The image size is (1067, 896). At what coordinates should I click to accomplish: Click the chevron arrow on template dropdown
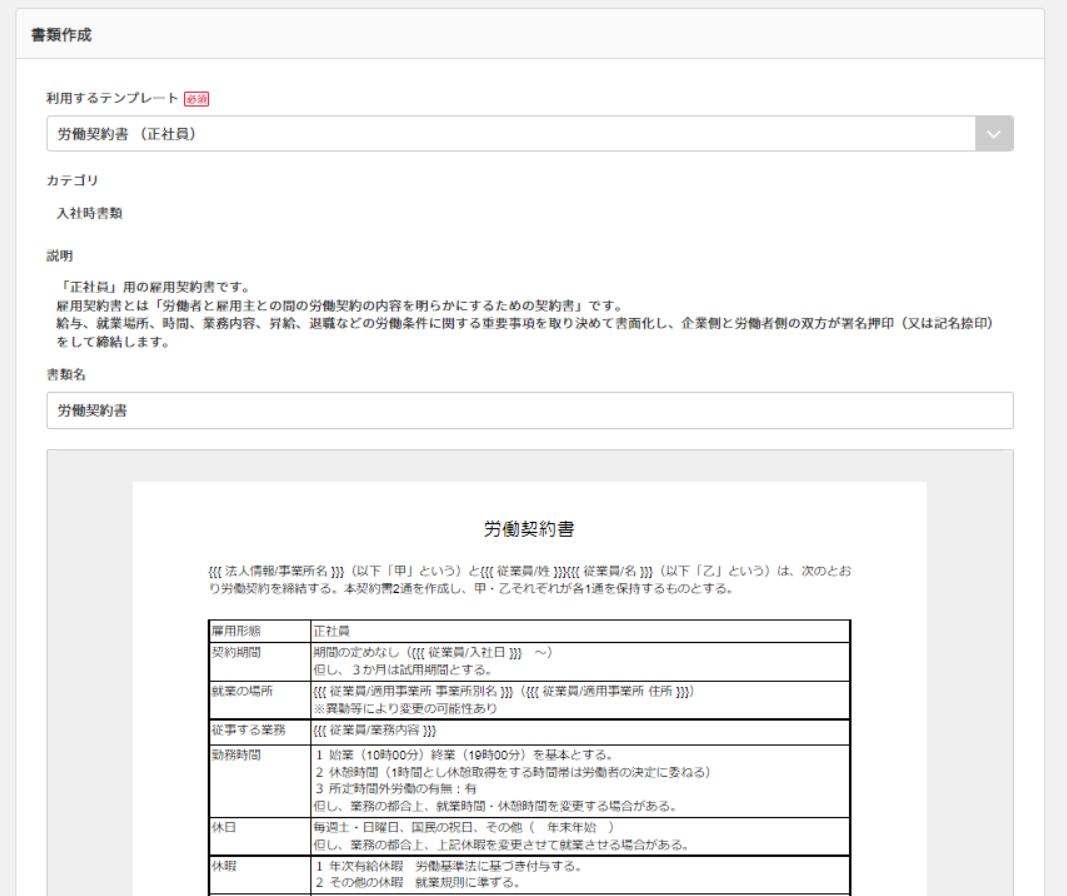click(x=994, y=134)
